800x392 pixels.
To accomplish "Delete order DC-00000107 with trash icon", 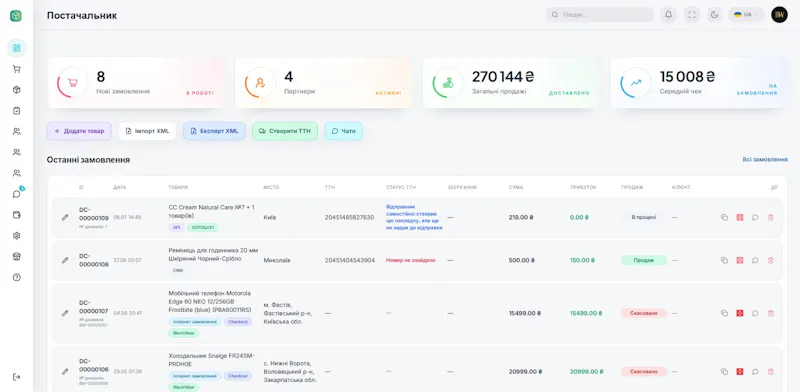I will pyautogui.click(x=770, y=313).
